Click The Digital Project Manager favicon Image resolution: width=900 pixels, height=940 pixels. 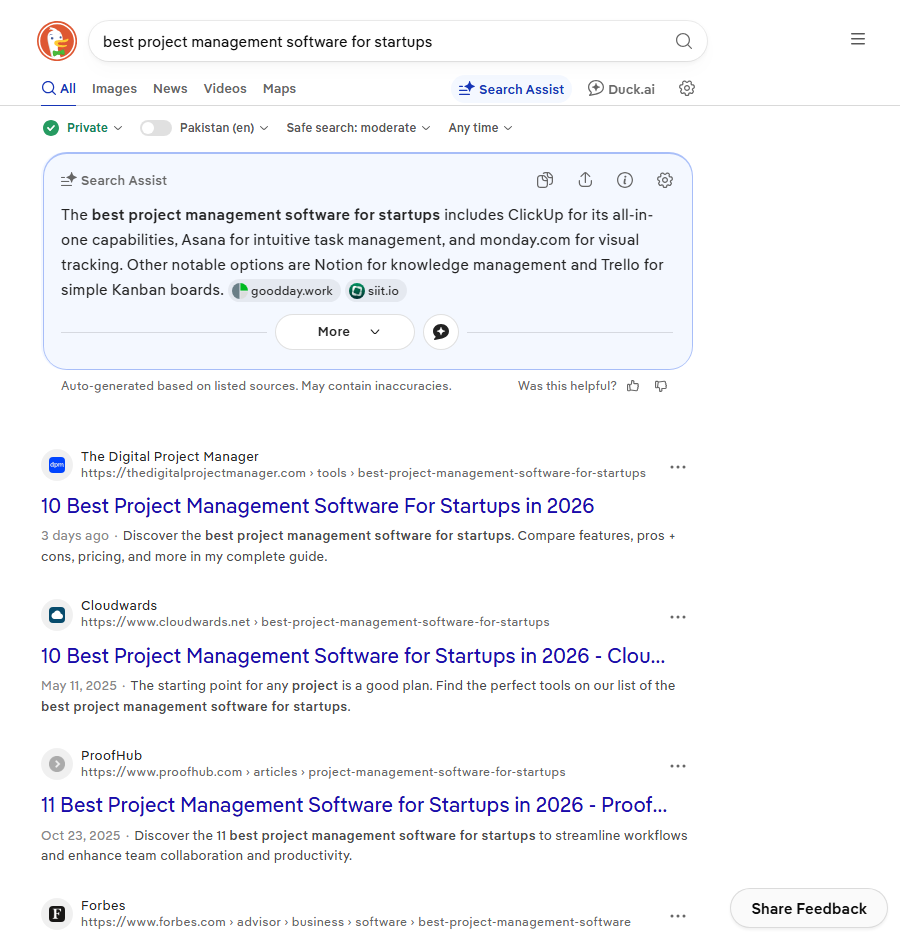pyautogui.click(x=57, y=465)
